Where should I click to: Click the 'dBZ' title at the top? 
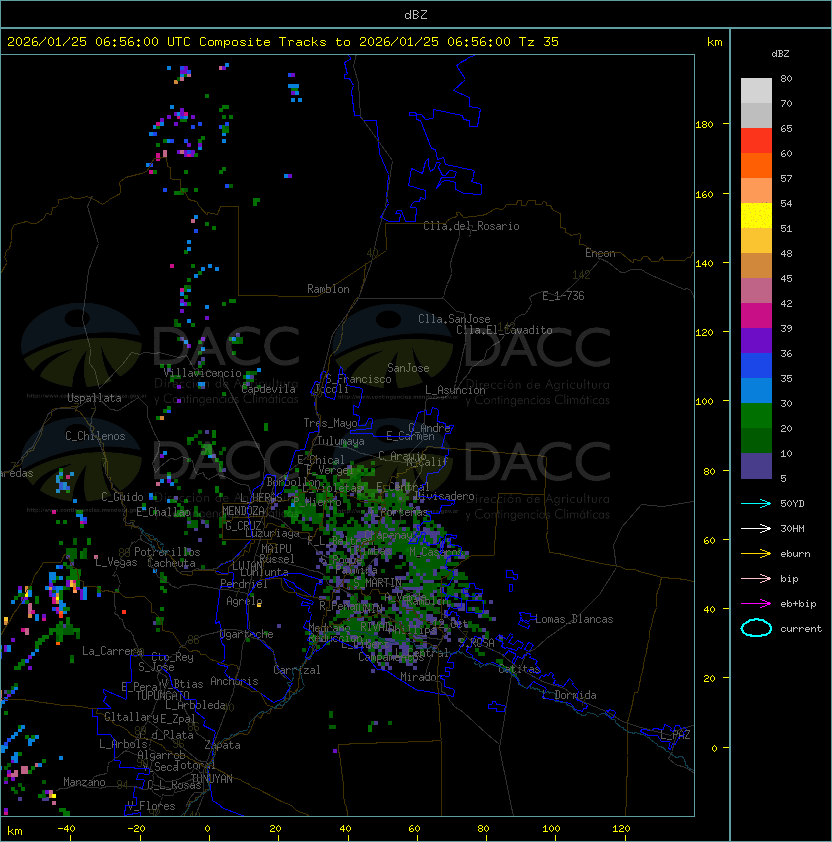[x=416, y=14]
